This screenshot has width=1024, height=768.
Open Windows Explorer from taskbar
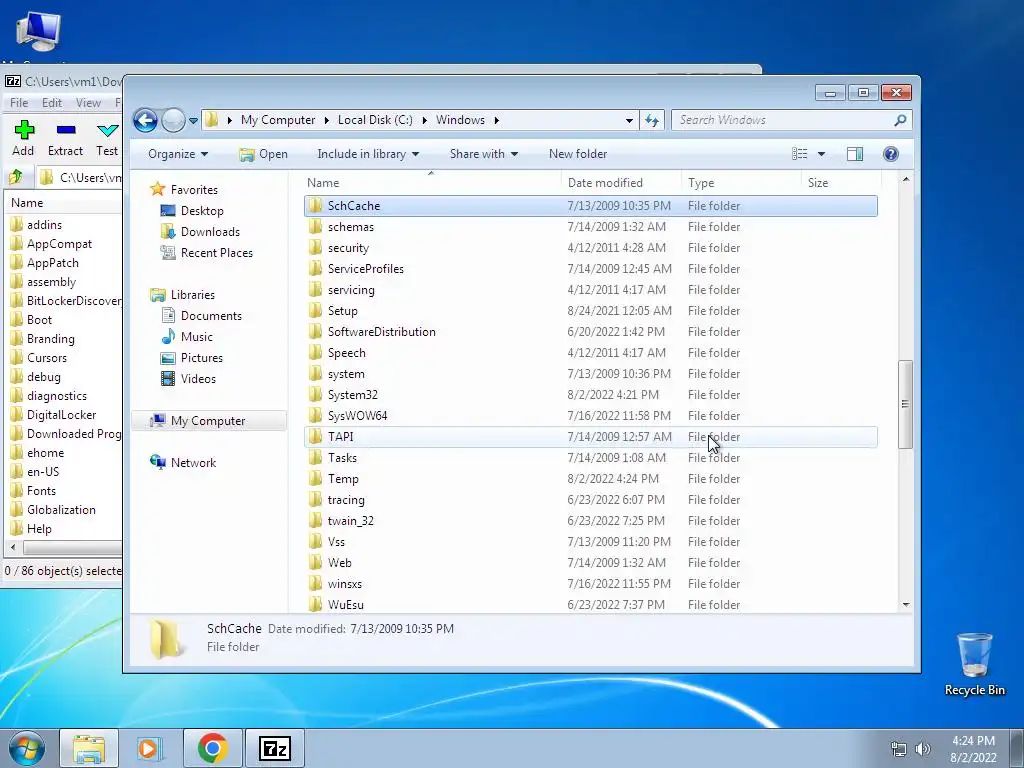(x=89, y=748)
